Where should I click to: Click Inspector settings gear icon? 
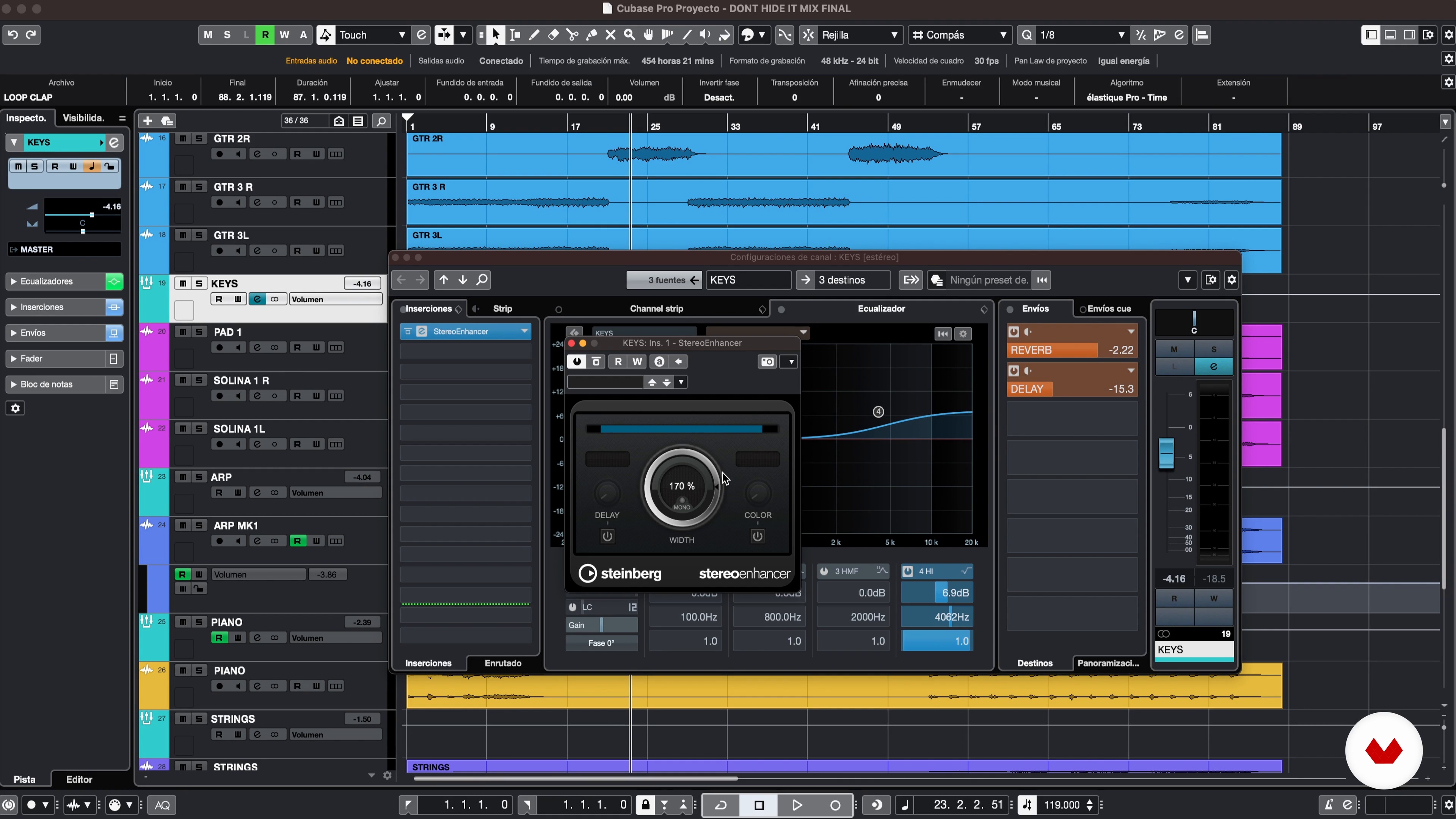[x=15, y=408]
